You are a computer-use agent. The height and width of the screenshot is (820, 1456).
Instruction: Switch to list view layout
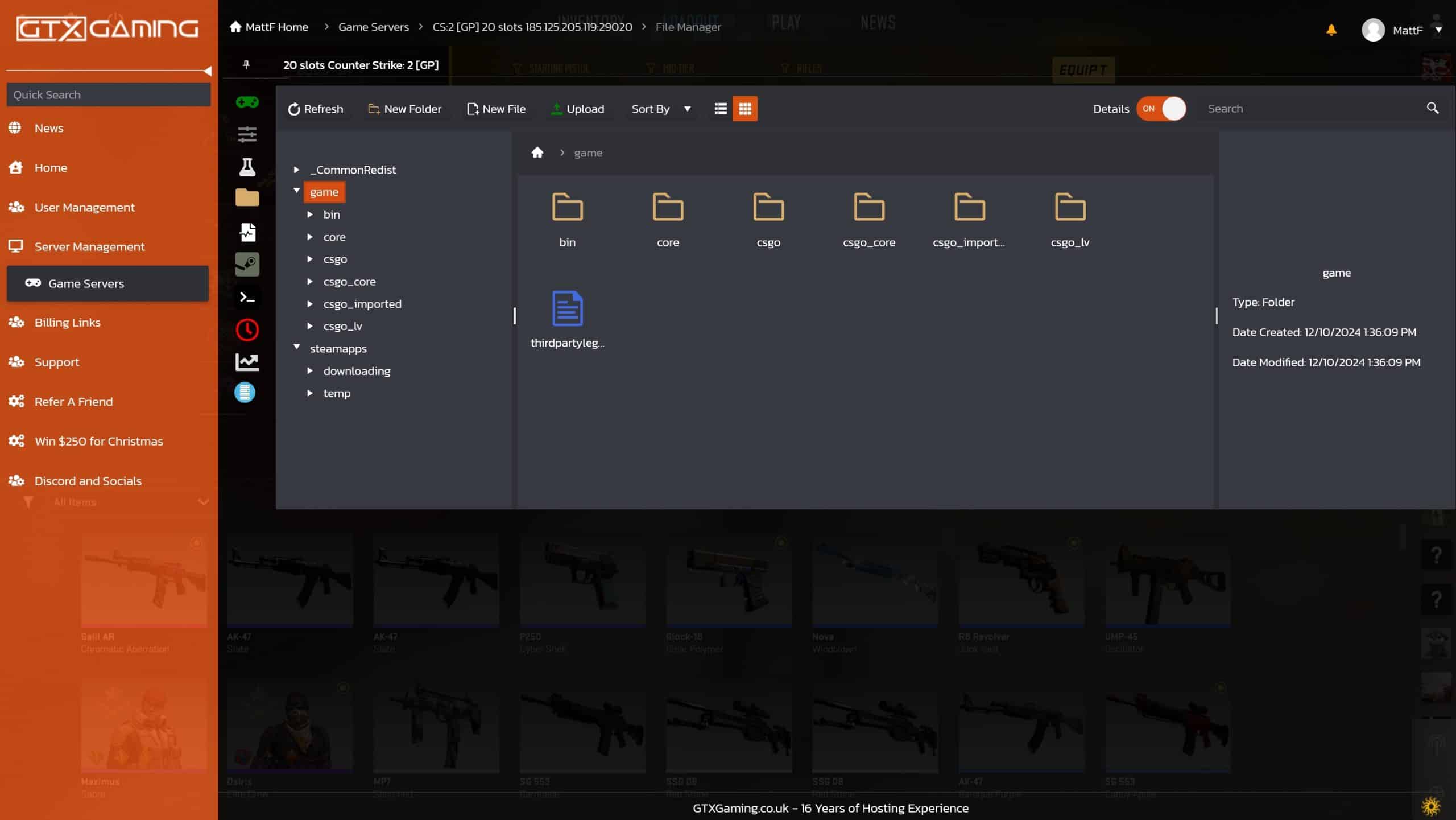pyautogui.click(x=720, y=109)
